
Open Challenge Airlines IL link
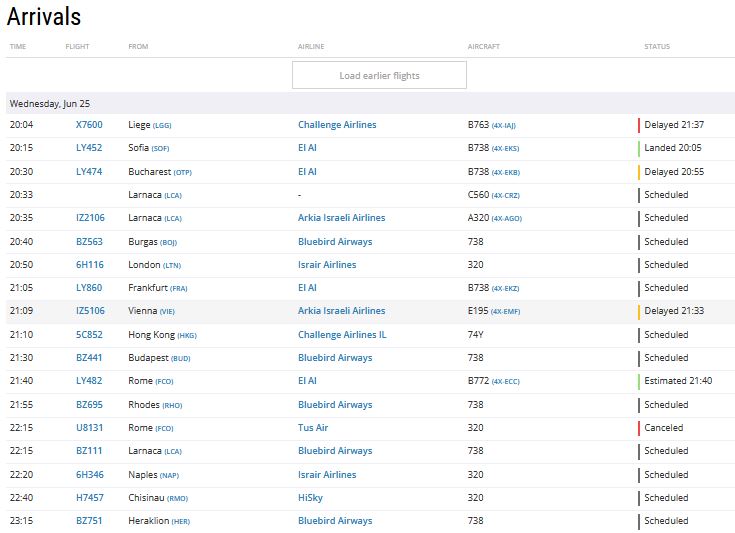coord(342,334)
